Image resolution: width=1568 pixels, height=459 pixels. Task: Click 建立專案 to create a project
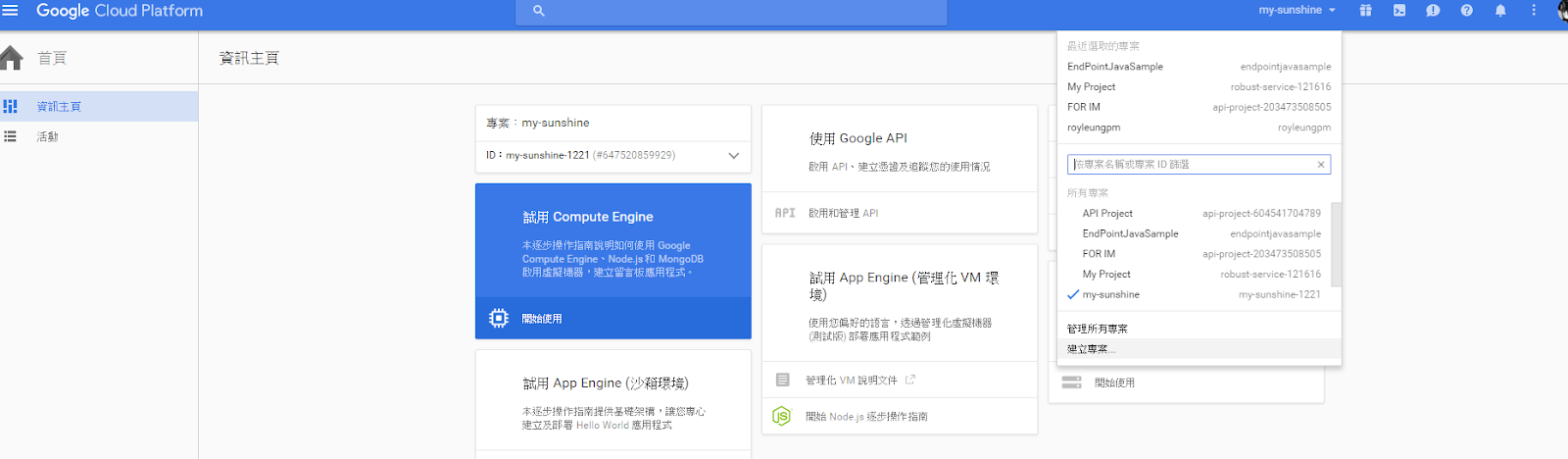tap(1091, 348)
